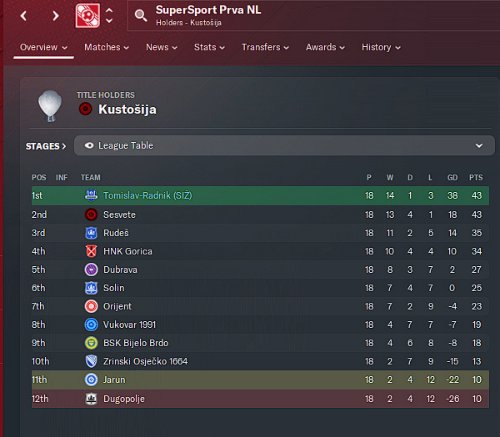The height and width of the screenshot is (437, 500).
Task: Click the search magnifier icon
Action: point(140,15)
